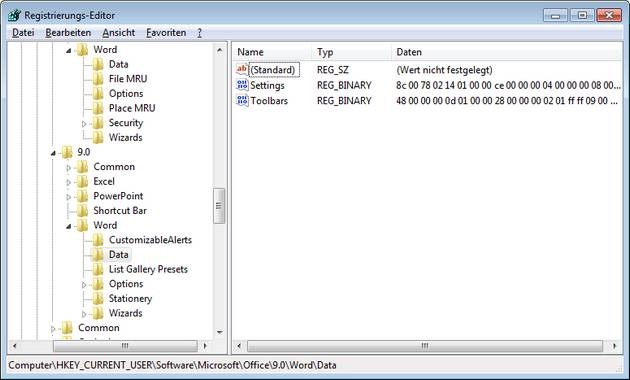Select the File MRU key

tap(128, 79)
